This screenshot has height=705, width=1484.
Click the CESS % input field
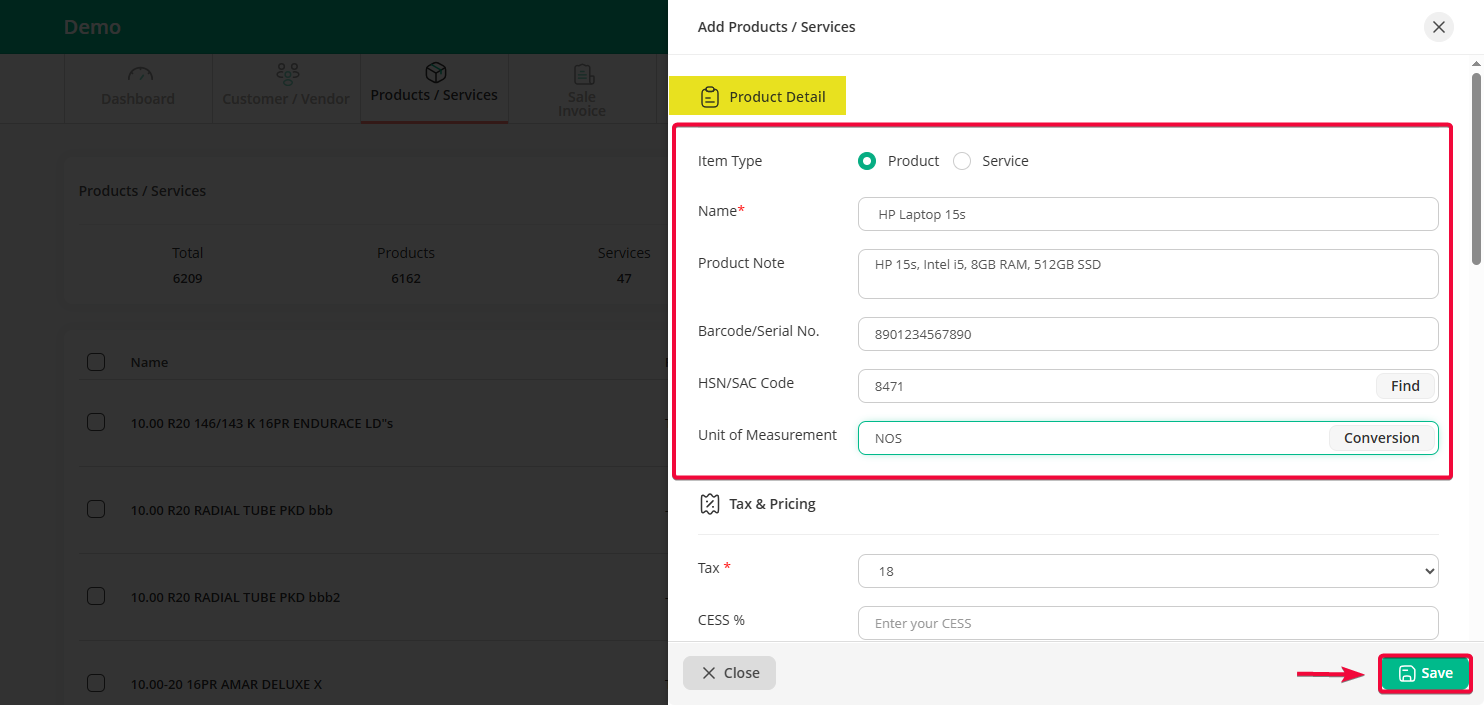[1148, 623]
